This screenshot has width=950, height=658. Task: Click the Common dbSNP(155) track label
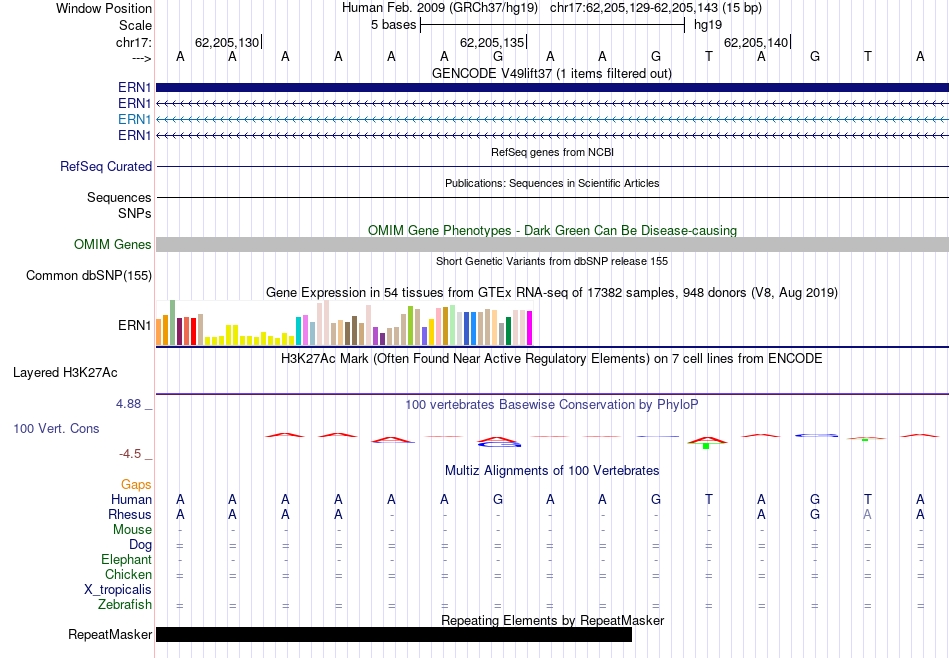pyautogui.click(x=89, y=275)
